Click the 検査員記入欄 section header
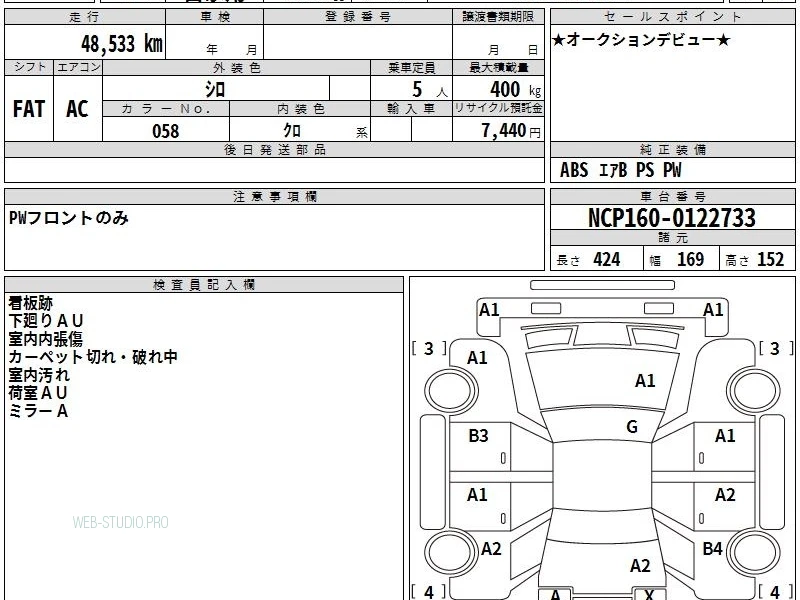Screen dimensions: 800x600 click(204, 285)
